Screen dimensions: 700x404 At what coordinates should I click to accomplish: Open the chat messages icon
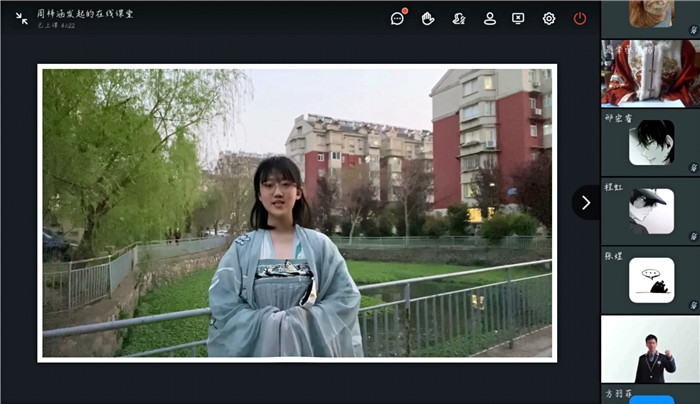(397, 18)
